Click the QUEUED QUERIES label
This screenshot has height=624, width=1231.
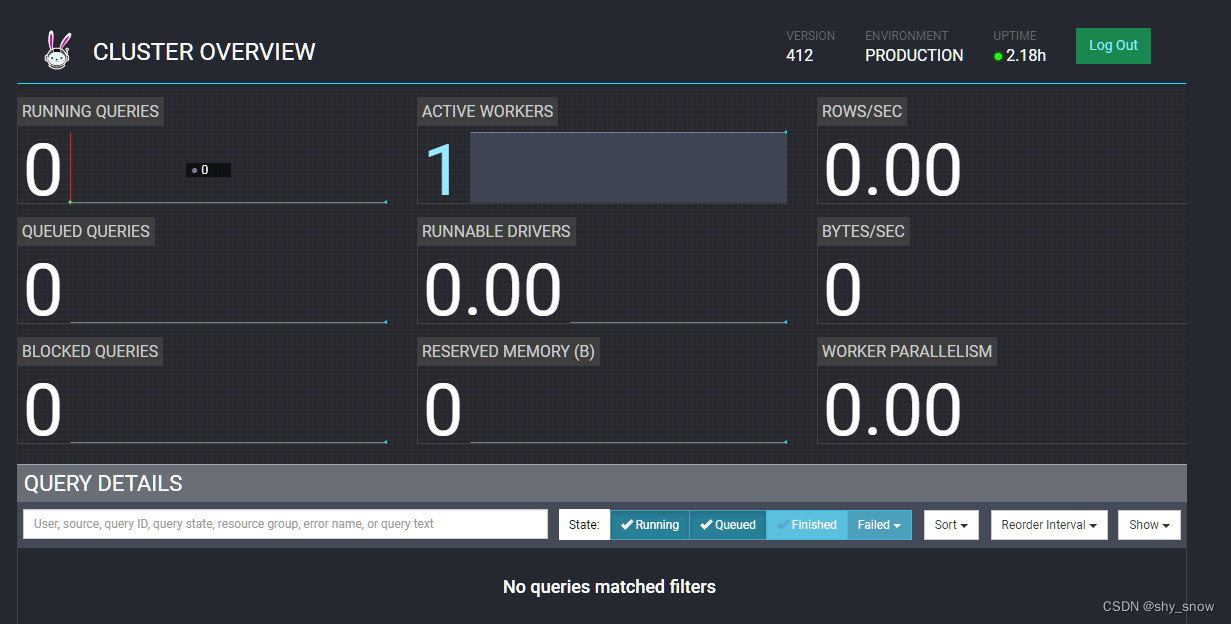[86, 231]
